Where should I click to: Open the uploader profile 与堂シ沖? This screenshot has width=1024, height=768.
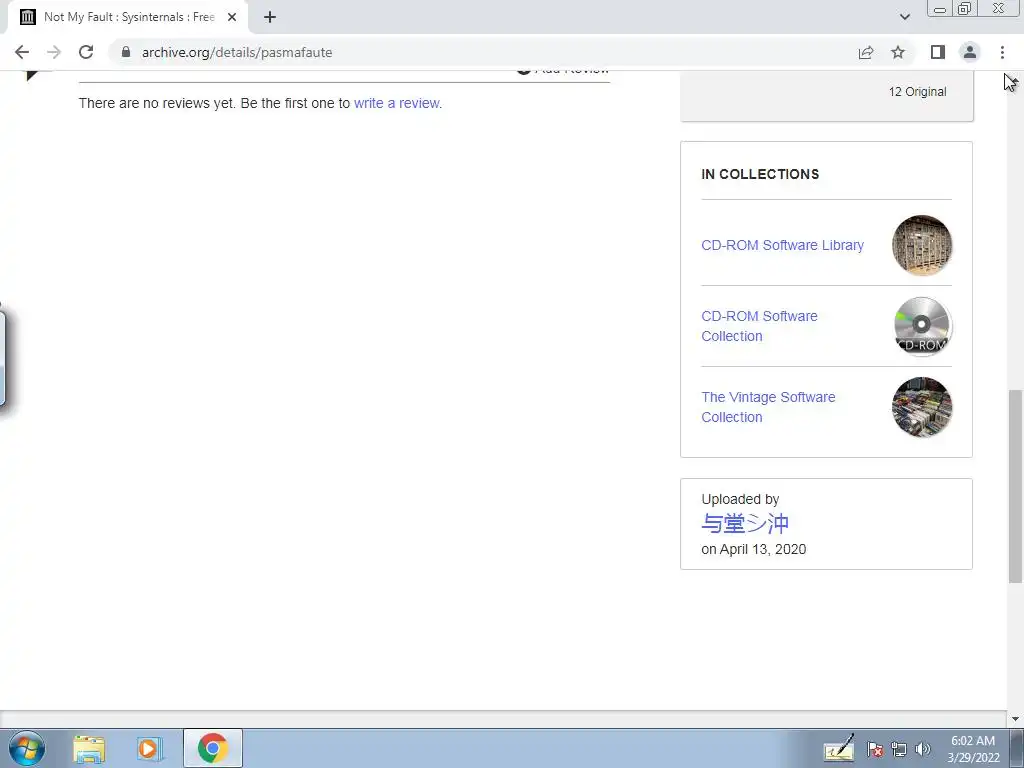point(745,523)
